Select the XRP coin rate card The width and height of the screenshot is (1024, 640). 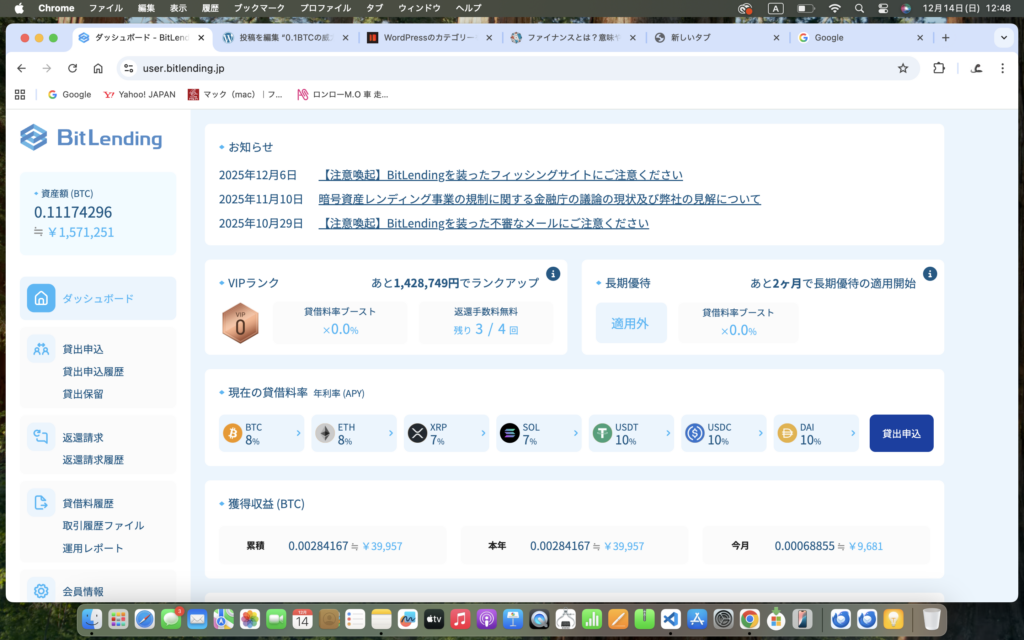pos(446,433)
